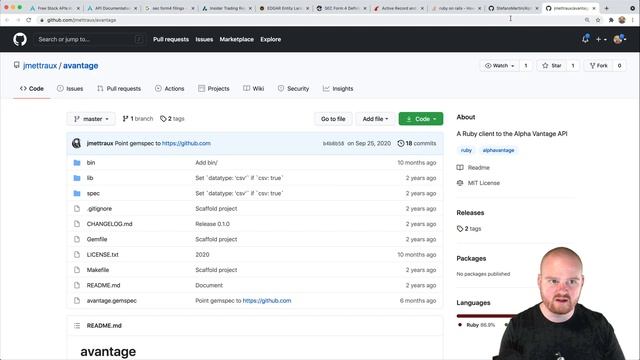Click the CHANGELOG.md file icon
This screenshot has height=360, width=640.
click(77, 224)
